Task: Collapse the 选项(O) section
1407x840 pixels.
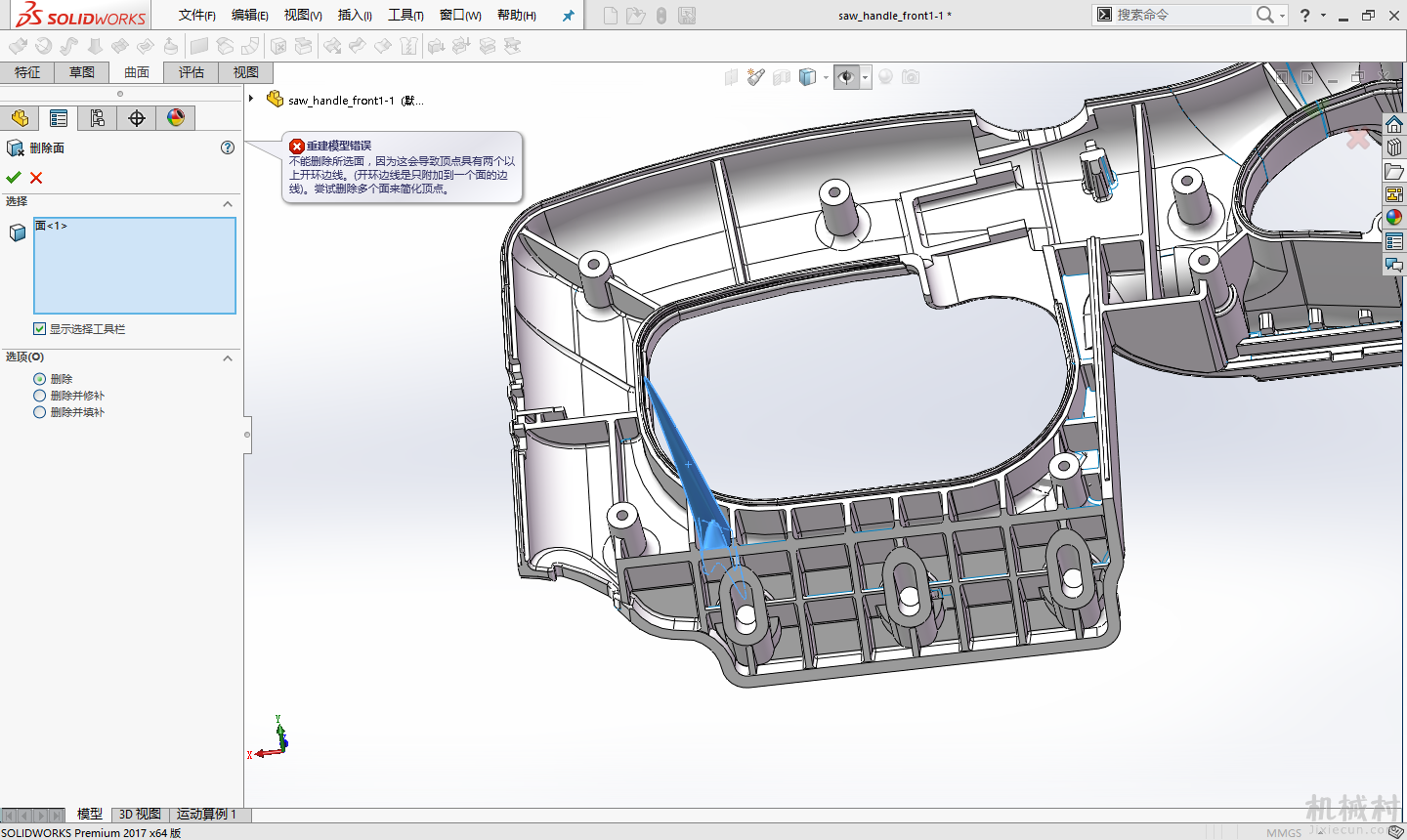Action: click(228, 357)
